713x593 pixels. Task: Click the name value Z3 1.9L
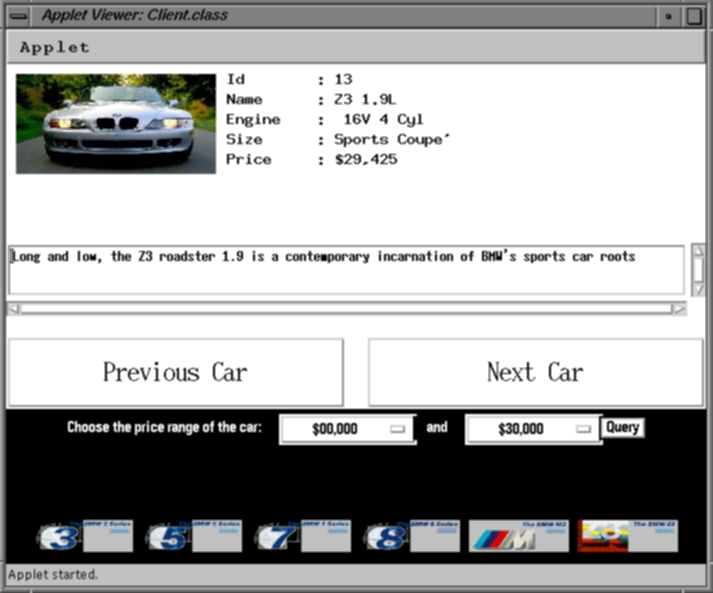[365, 100]
